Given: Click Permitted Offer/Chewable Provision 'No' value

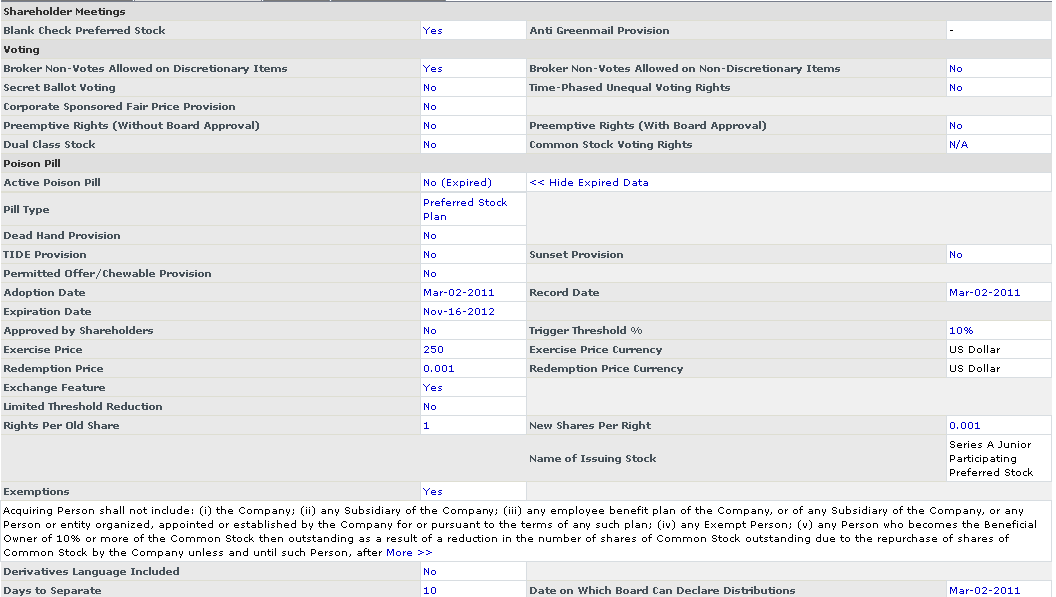Looking at the screenshot, I should pyautogui.click(x=430, y=274).
